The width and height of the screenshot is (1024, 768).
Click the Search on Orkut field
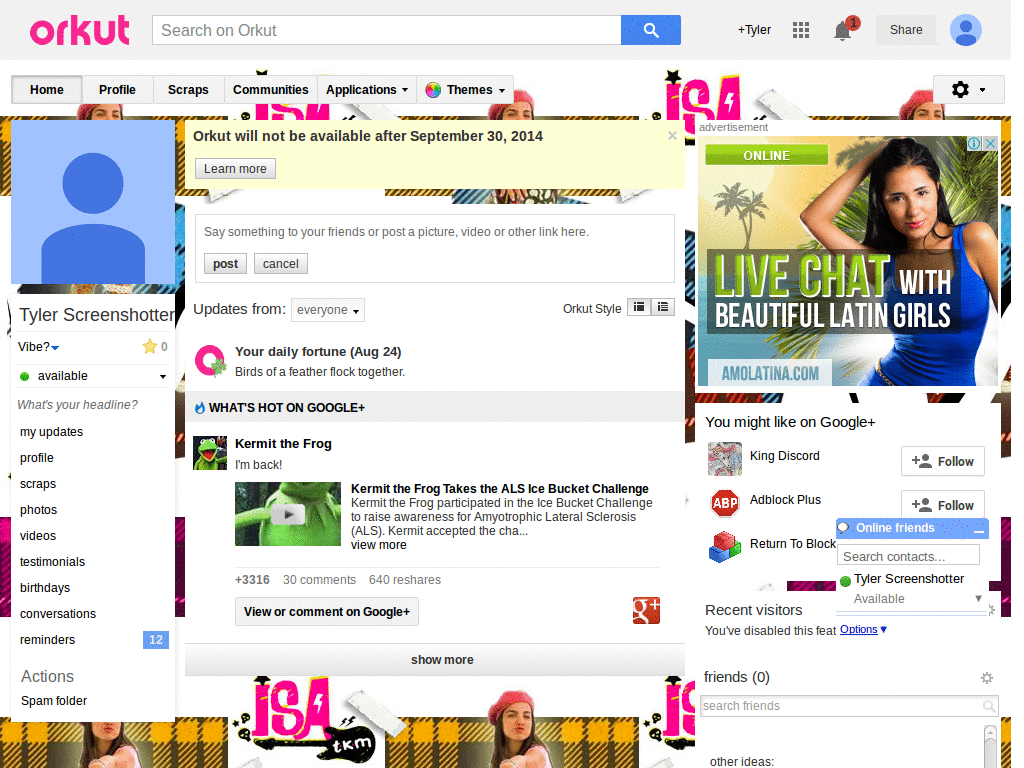387,30
